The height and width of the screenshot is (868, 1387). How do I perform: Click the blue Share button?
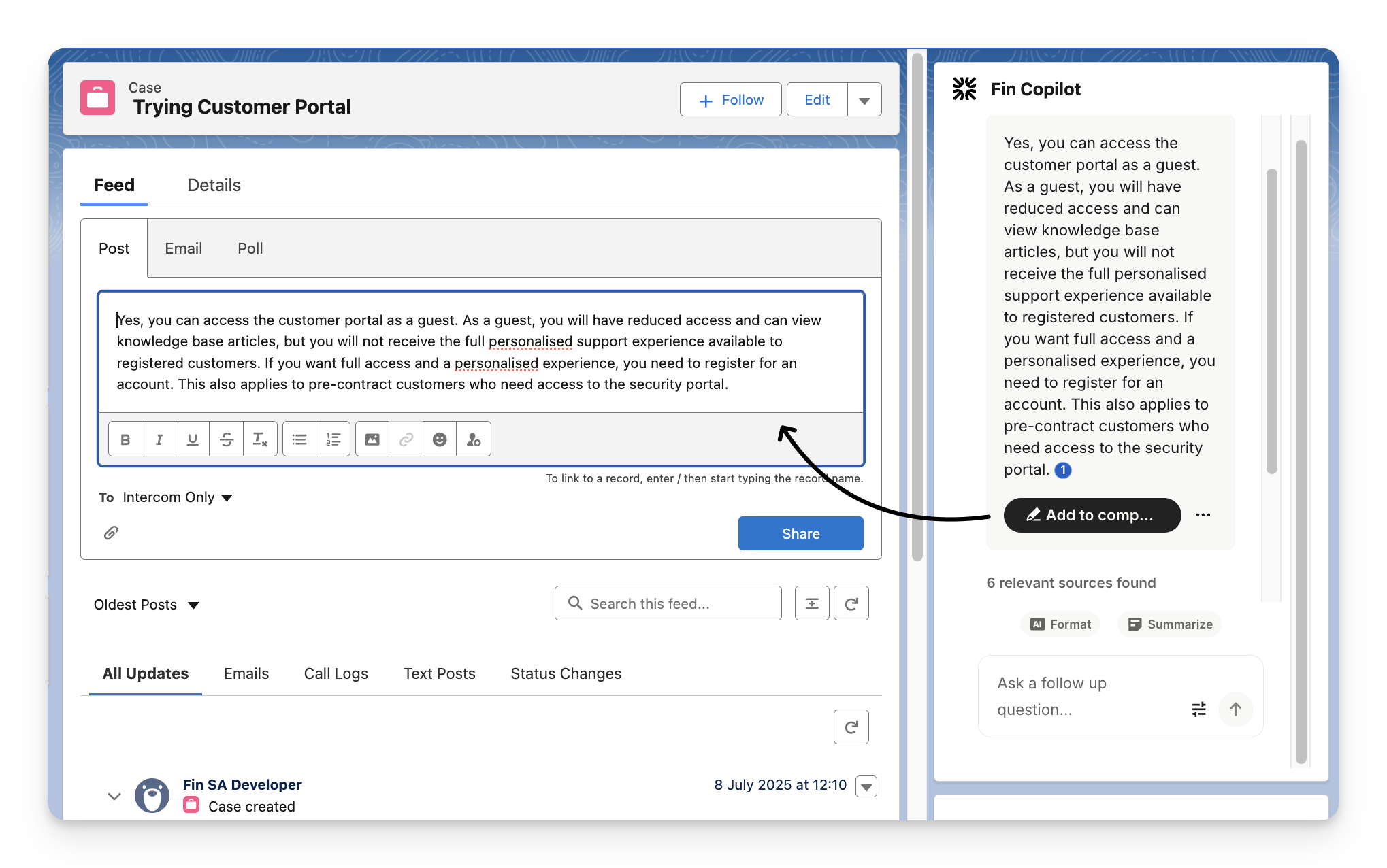[800, 533]
